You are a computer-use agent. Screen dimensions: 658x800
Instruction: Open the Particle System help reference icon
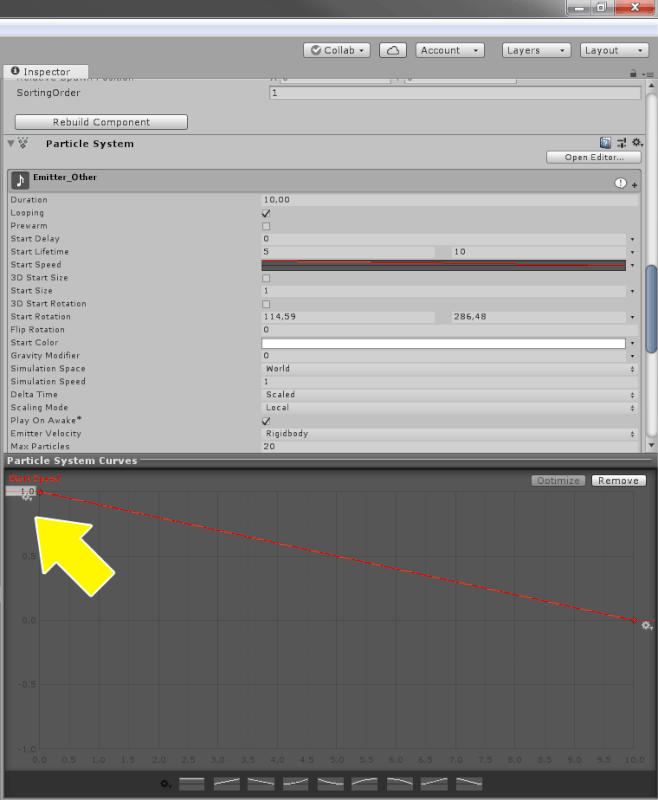(605, 143)
